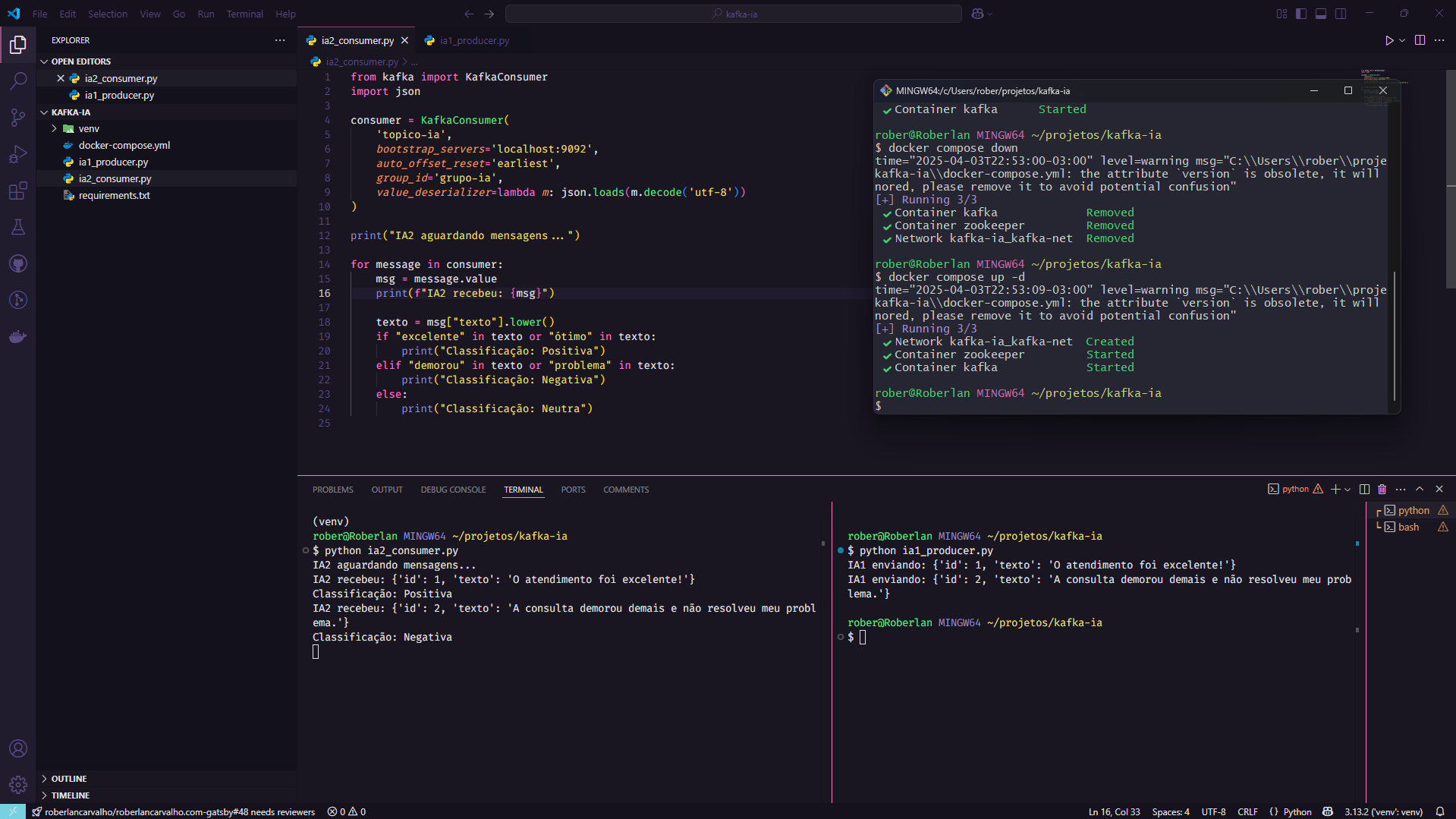1456x819 pixels.
Task: Toggle bottom panel visibility
Action: (x=1321, y=14)
